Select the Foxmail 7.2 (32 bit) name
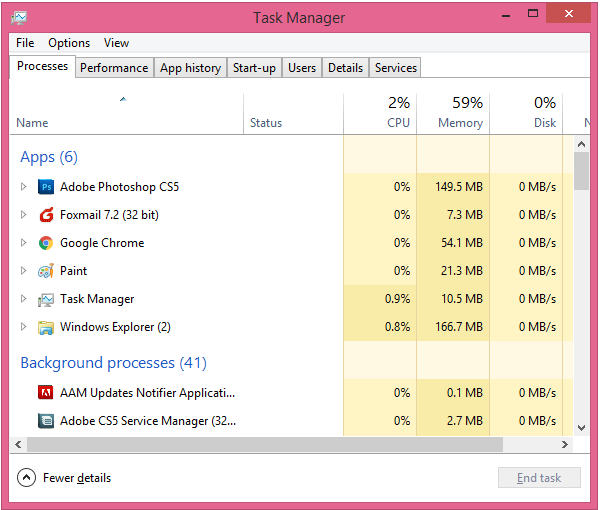 click(109, 215)
